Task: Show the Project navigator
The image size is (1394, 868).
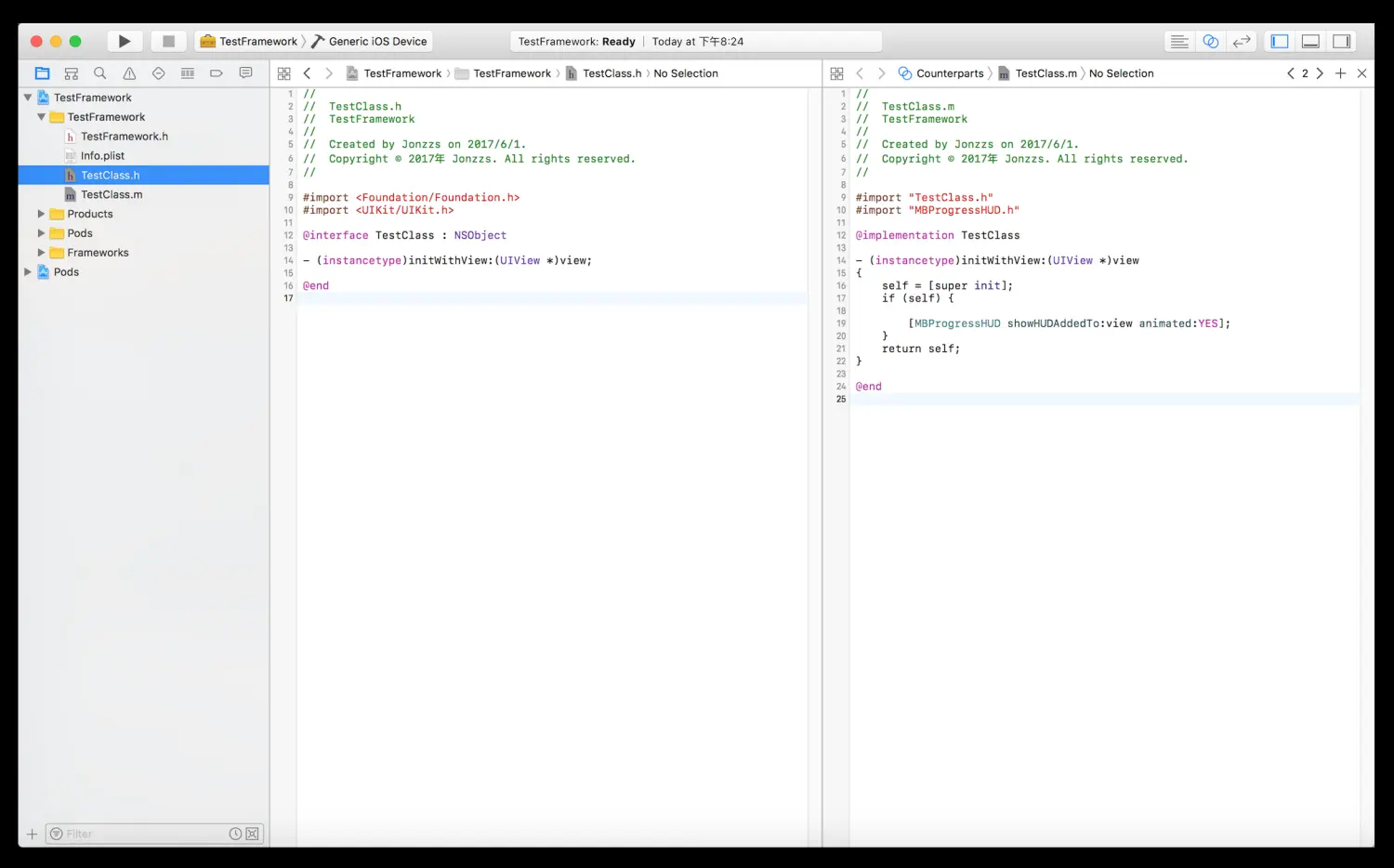Action: click(x=42, y=72)
